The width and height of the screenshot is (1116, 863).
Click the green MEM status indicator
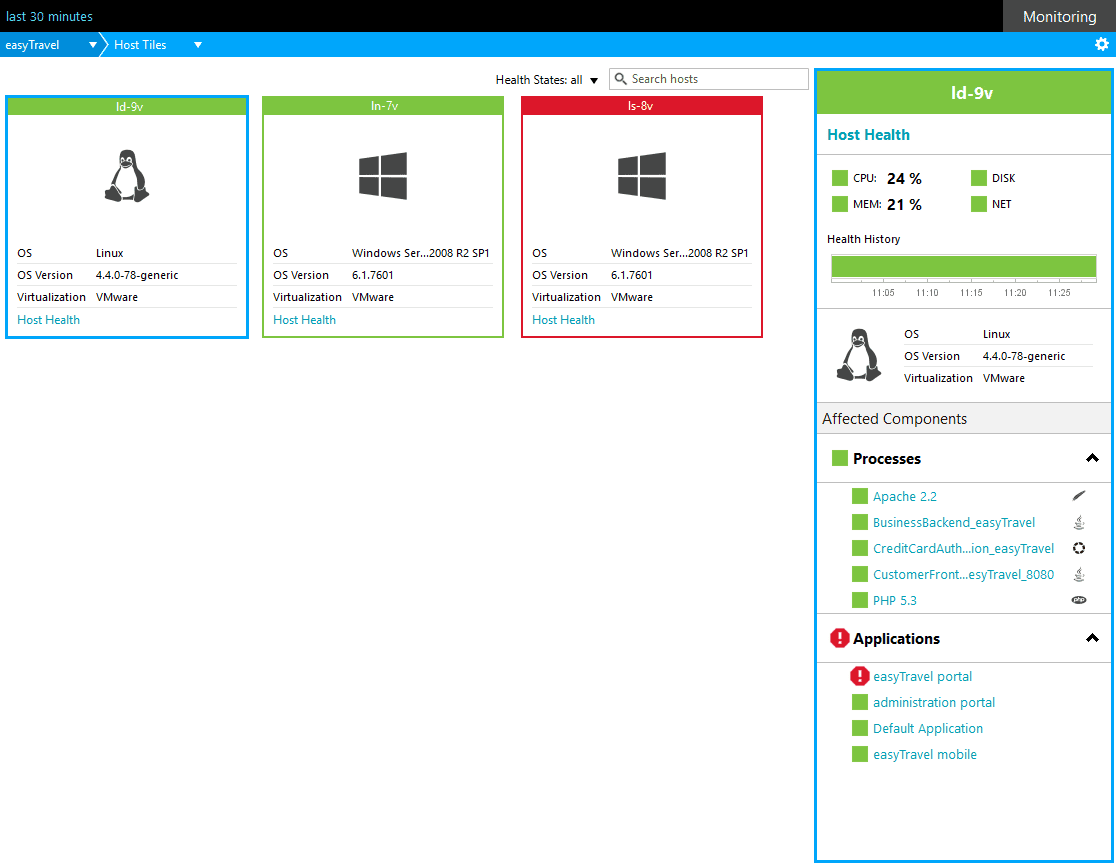840,204
